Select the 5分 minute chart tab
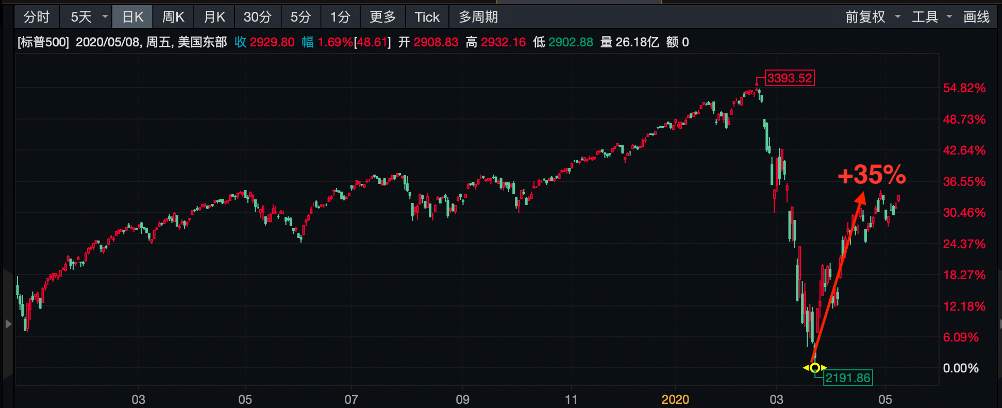Screen dimensions: 1002x408 [x=300, y=17]
